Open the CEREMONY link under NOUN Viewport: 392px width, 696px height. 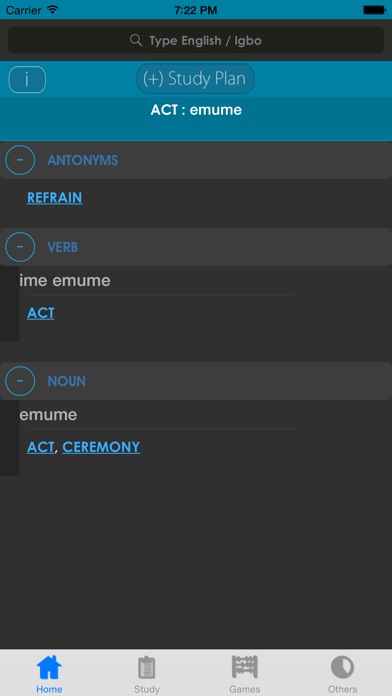coord(101,447)
